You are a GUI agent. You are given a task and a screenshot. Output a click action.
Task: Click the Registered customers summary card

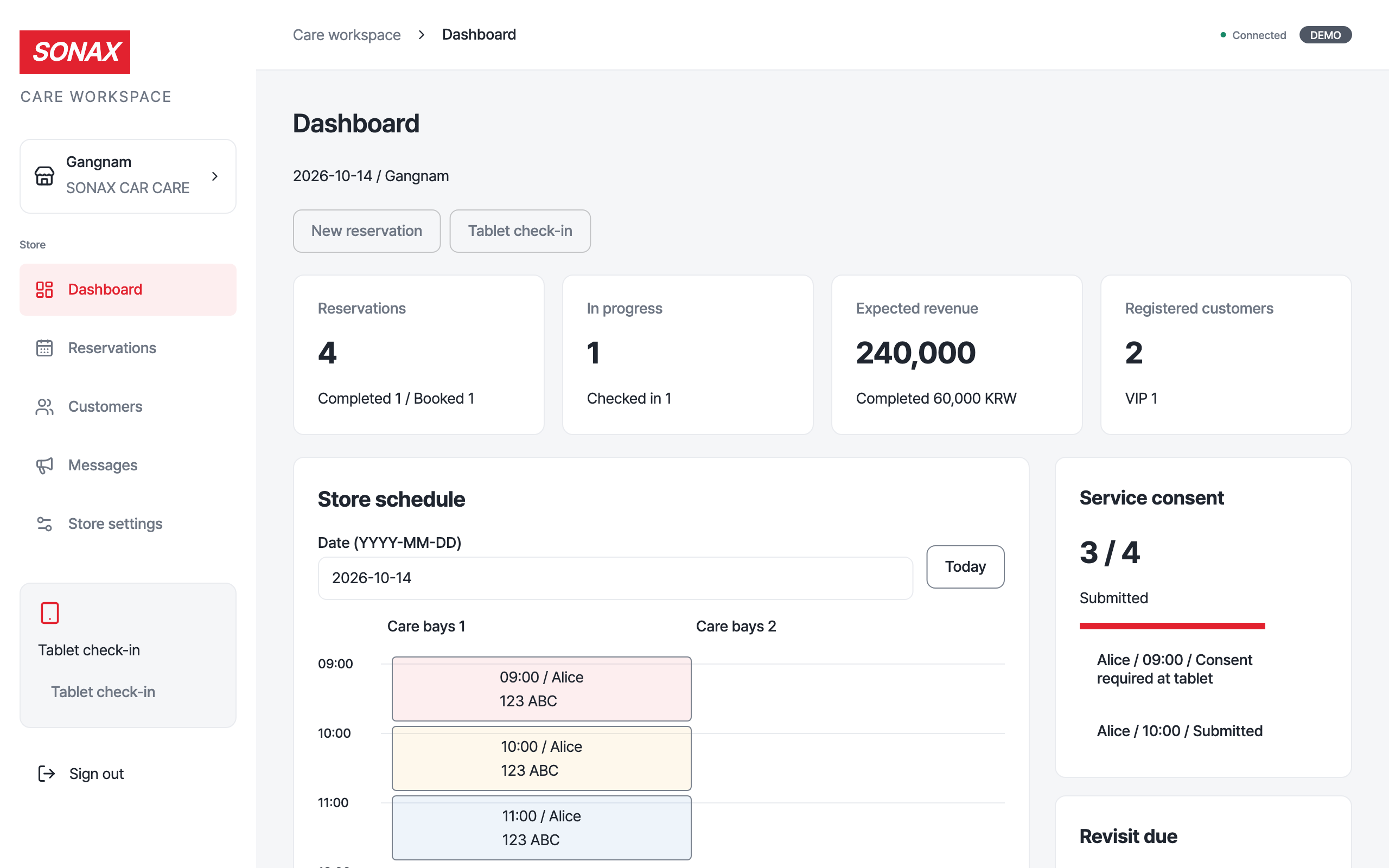click(1226, 355)
